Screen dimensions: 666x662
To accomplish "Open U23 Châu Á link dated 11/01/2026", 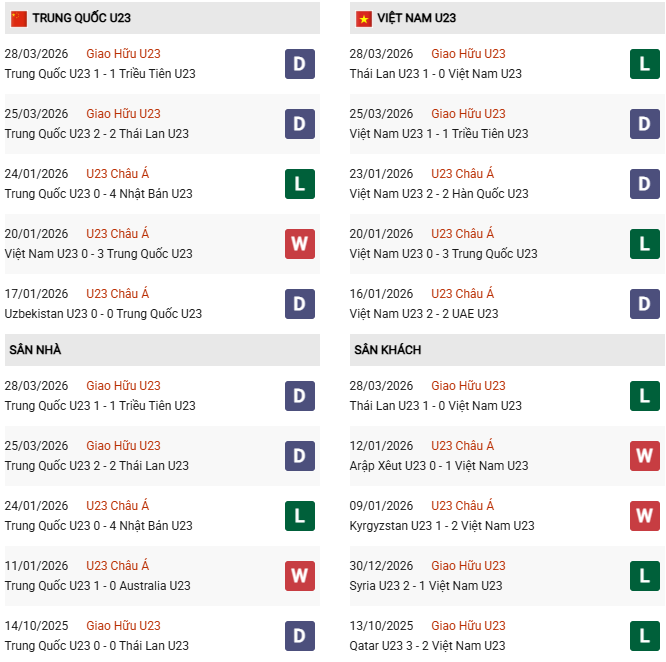I will (117, 566).
